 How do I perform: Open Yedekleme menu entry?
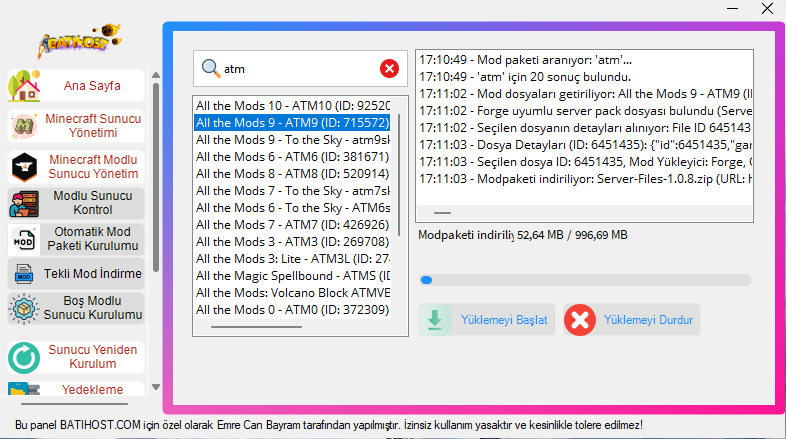[x=76, y=389]
